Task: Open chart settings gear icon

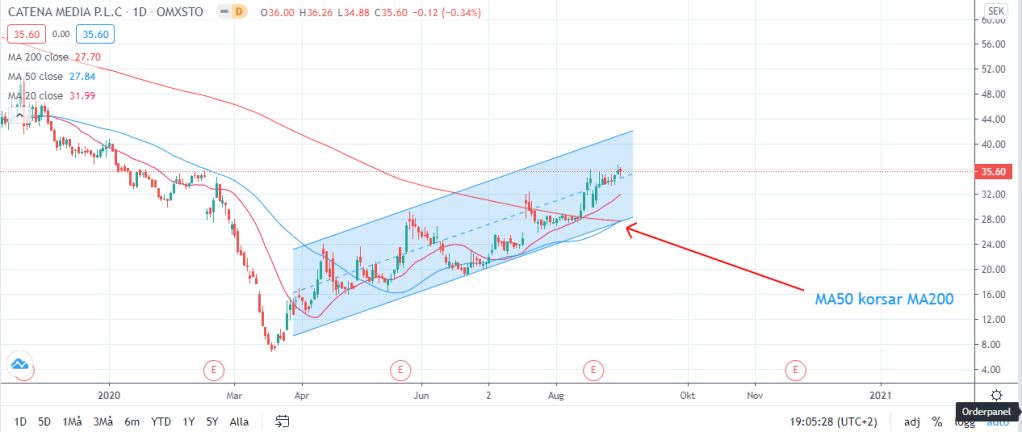Action: 996,396
